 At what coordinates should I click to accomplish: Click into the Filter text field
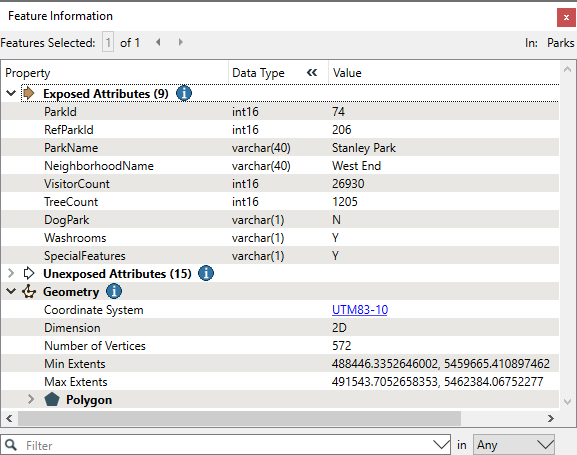228,445
